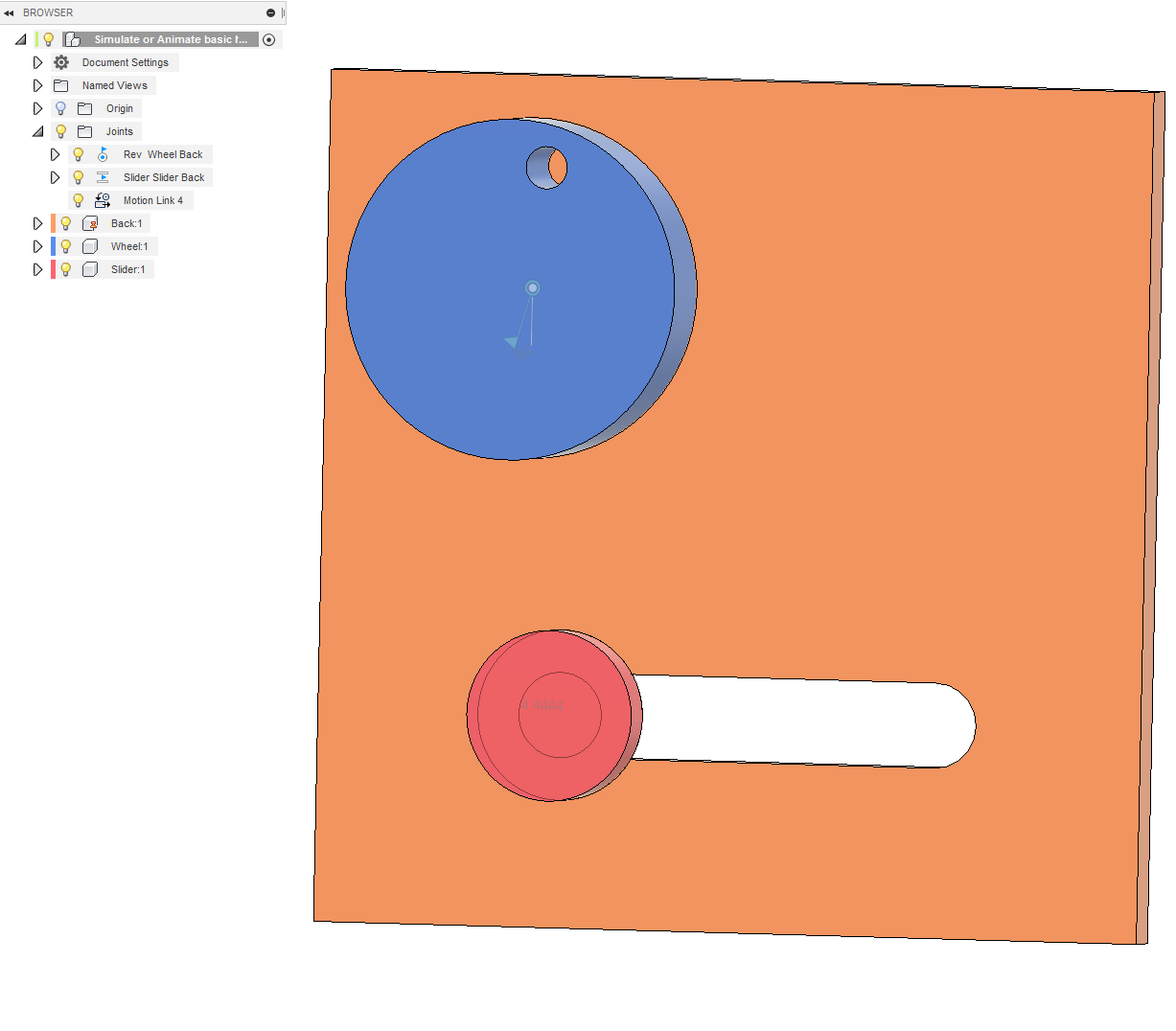Image resolution: width=1176 pixels, height=1031 pixels.
Task: Select the Rev Wheel Back revolute joint icon
Action: coord(103,153)
